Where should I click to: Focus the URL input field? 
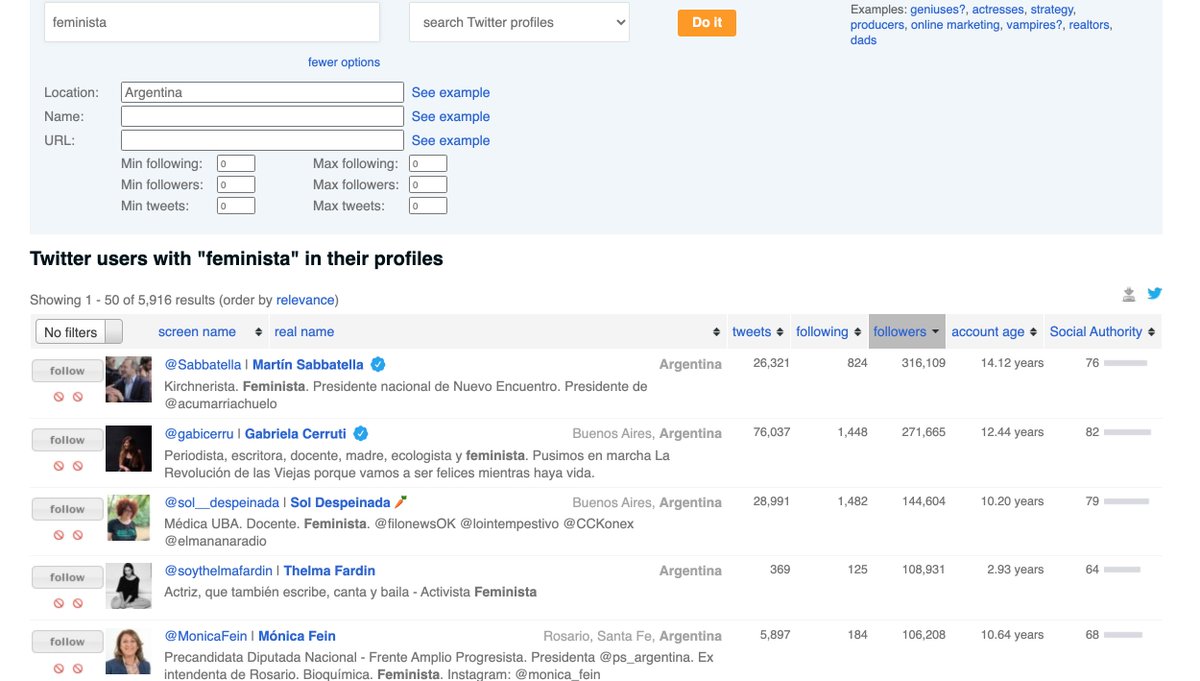[262, 140]
